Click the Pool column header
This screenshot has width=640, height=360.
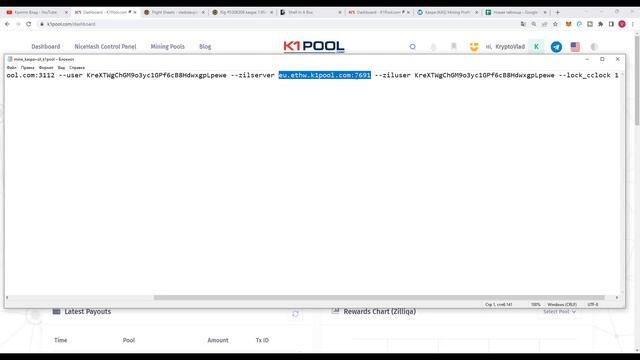tap(129, 340)
